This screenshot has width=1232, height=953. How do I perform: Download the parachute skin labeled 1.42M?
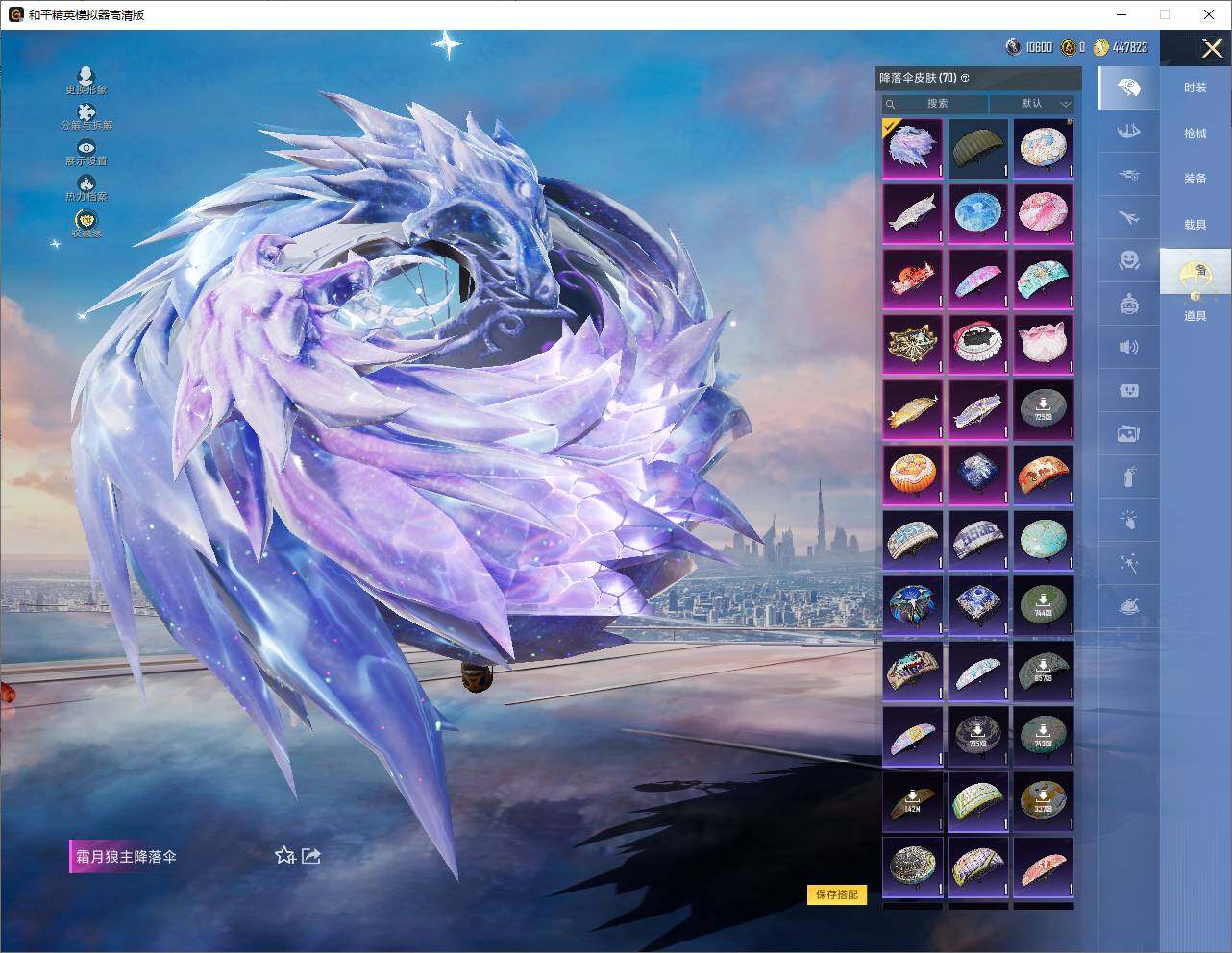tap(912, 801)
